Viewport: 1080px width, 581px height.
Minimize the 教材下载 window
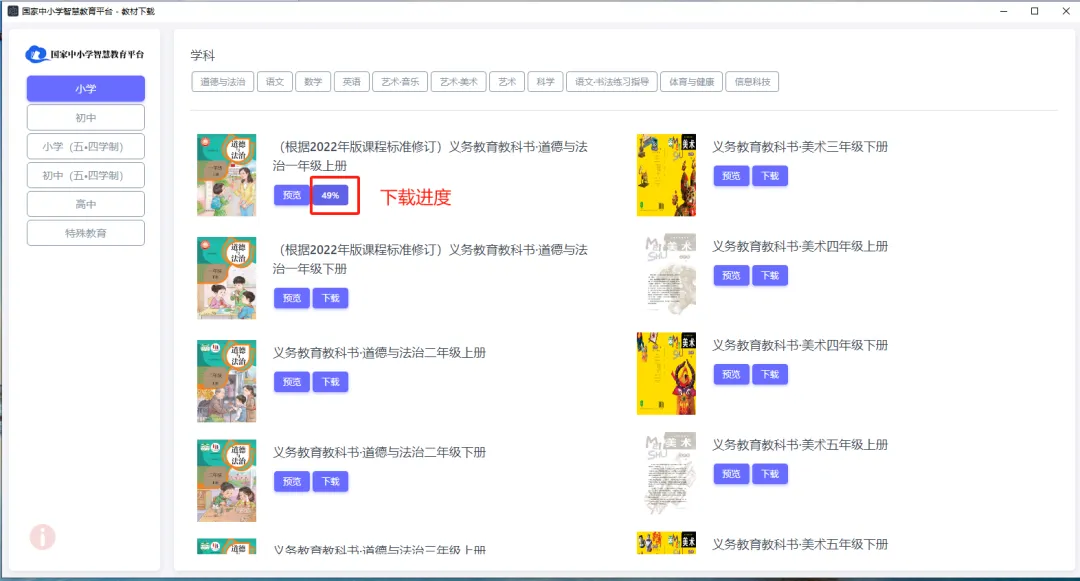point(1004,11)
